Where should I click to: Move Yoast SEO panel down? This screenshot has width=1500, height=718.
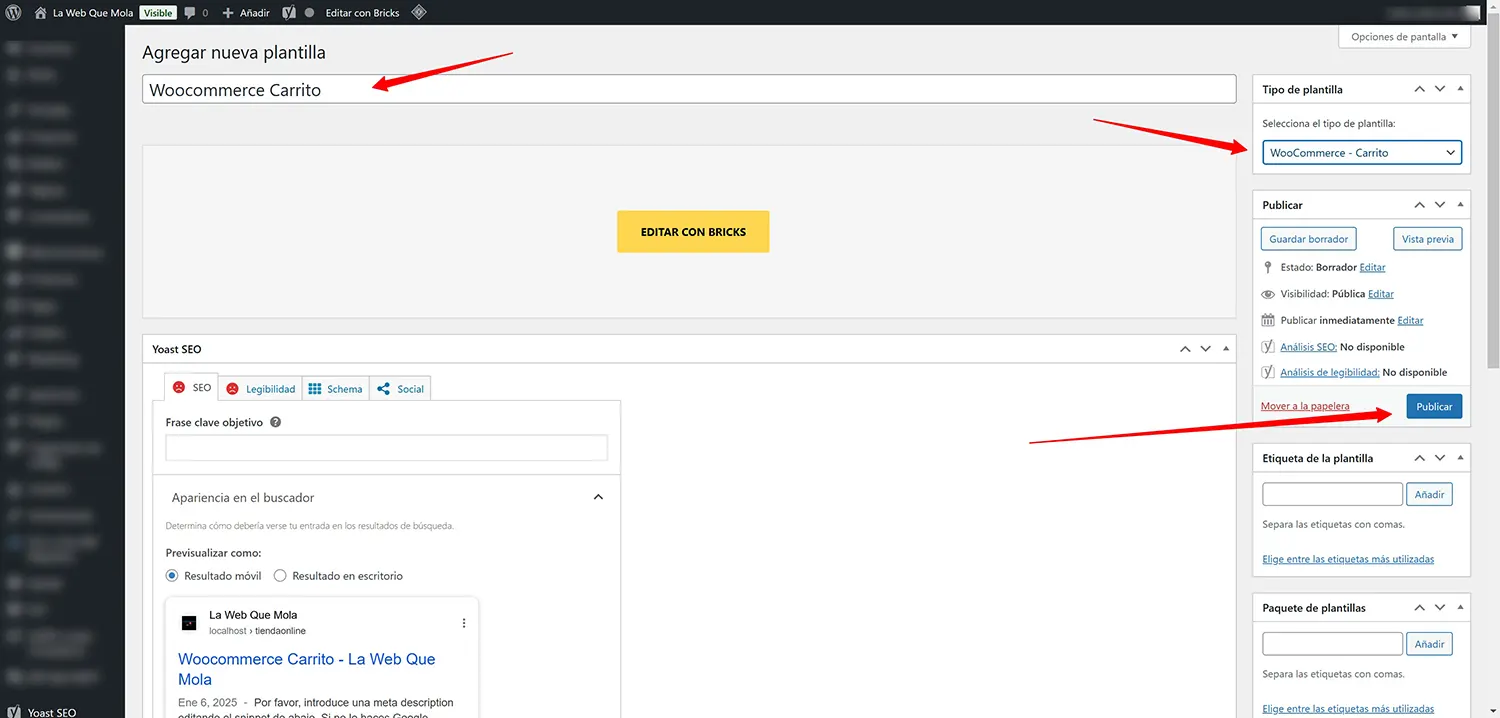click(1206, 349)
